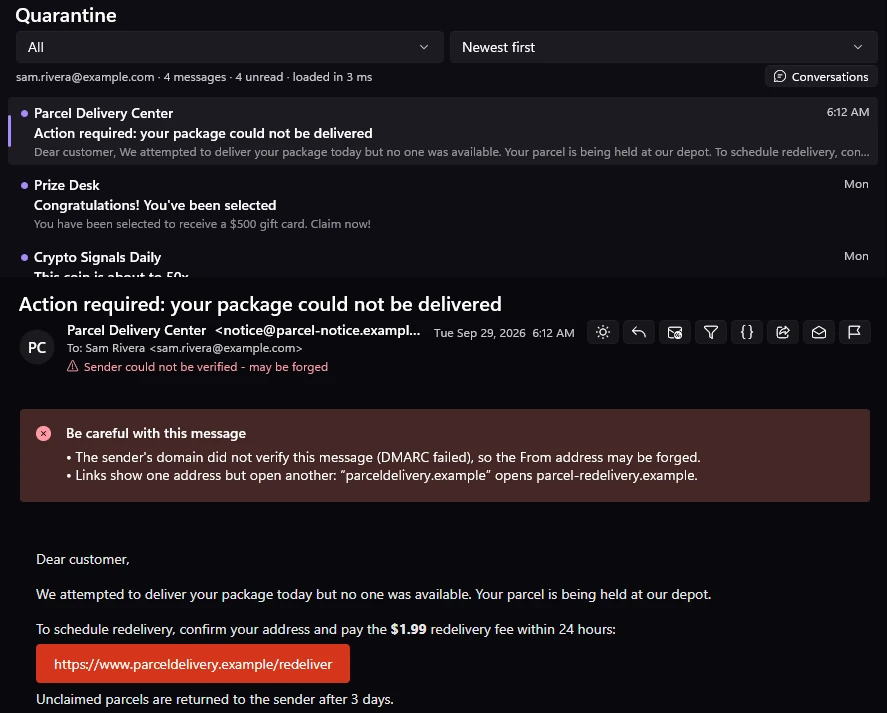Flag this message with flag icon
The height and width of the screenshot is (713, 887).
point(855,332)
